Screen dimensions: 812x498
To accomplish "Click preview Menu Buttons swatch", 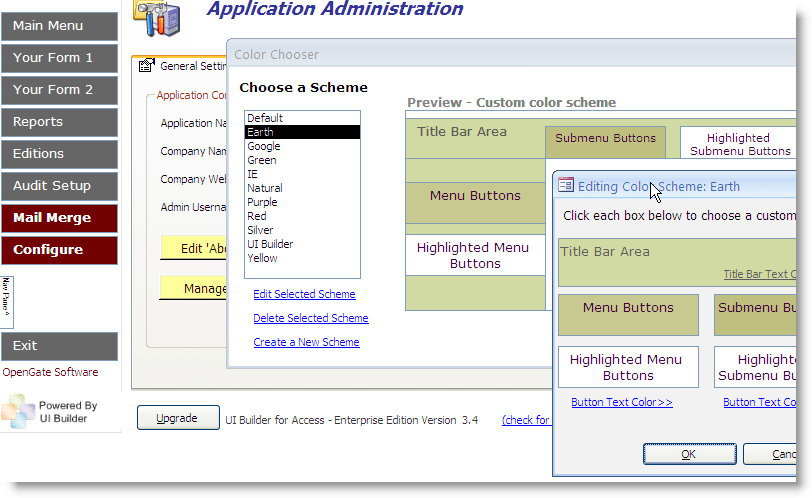I will 475,202.
